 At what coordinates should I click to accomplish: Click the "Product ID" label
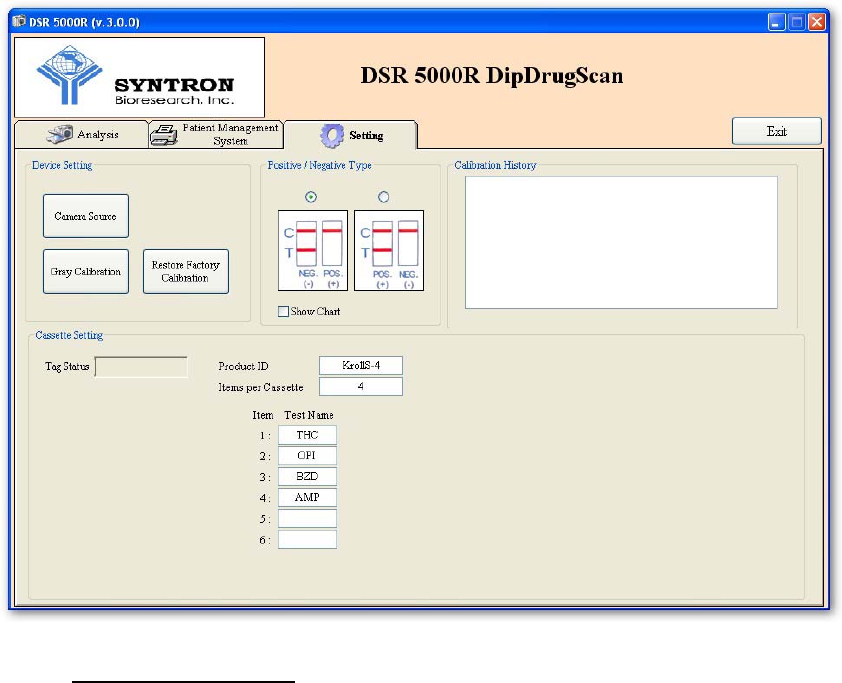pyautogui.click(x=243, y=366)
